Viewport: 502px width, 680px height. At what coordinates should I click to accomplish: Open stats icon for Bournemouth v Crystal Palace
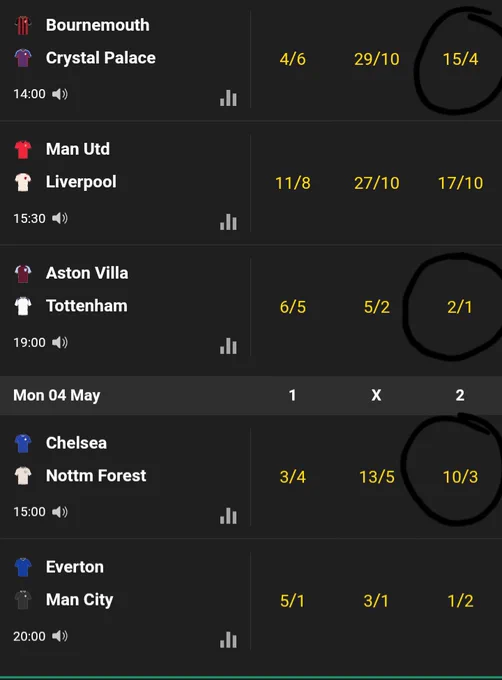click(228, 98)
